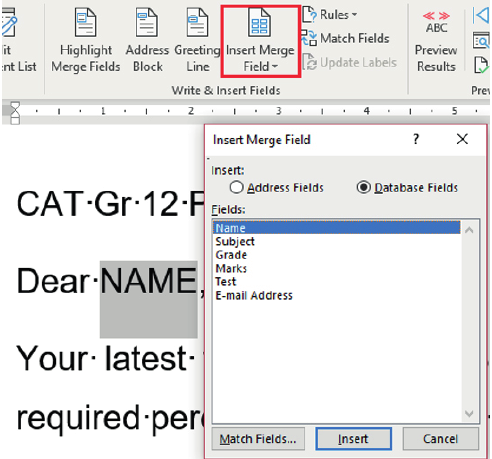
Task: Click the Fields list scroll down arrow
Action: tap(469, 414)
